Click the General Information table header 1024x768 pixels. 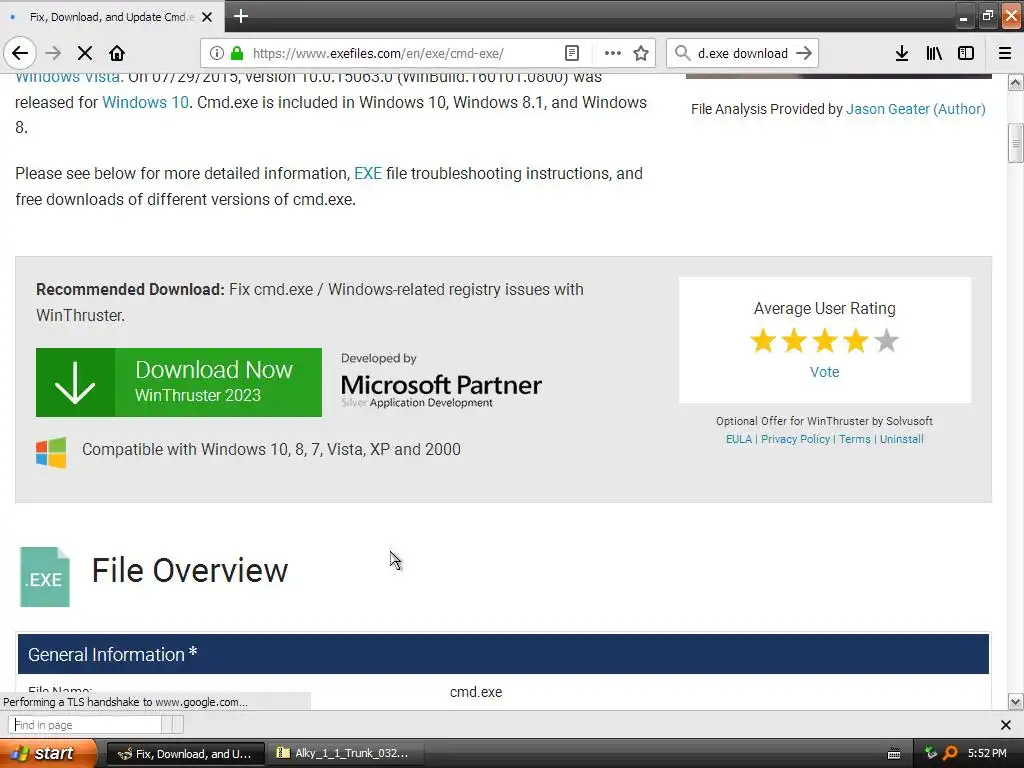pos(503,654)
